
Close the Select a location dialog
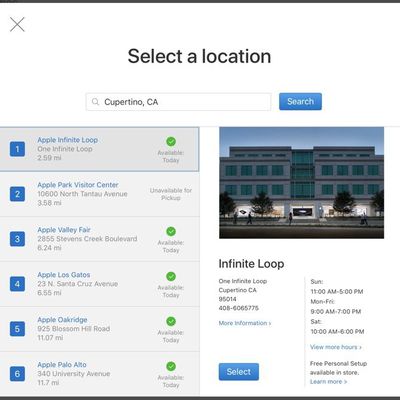(17, 24)
